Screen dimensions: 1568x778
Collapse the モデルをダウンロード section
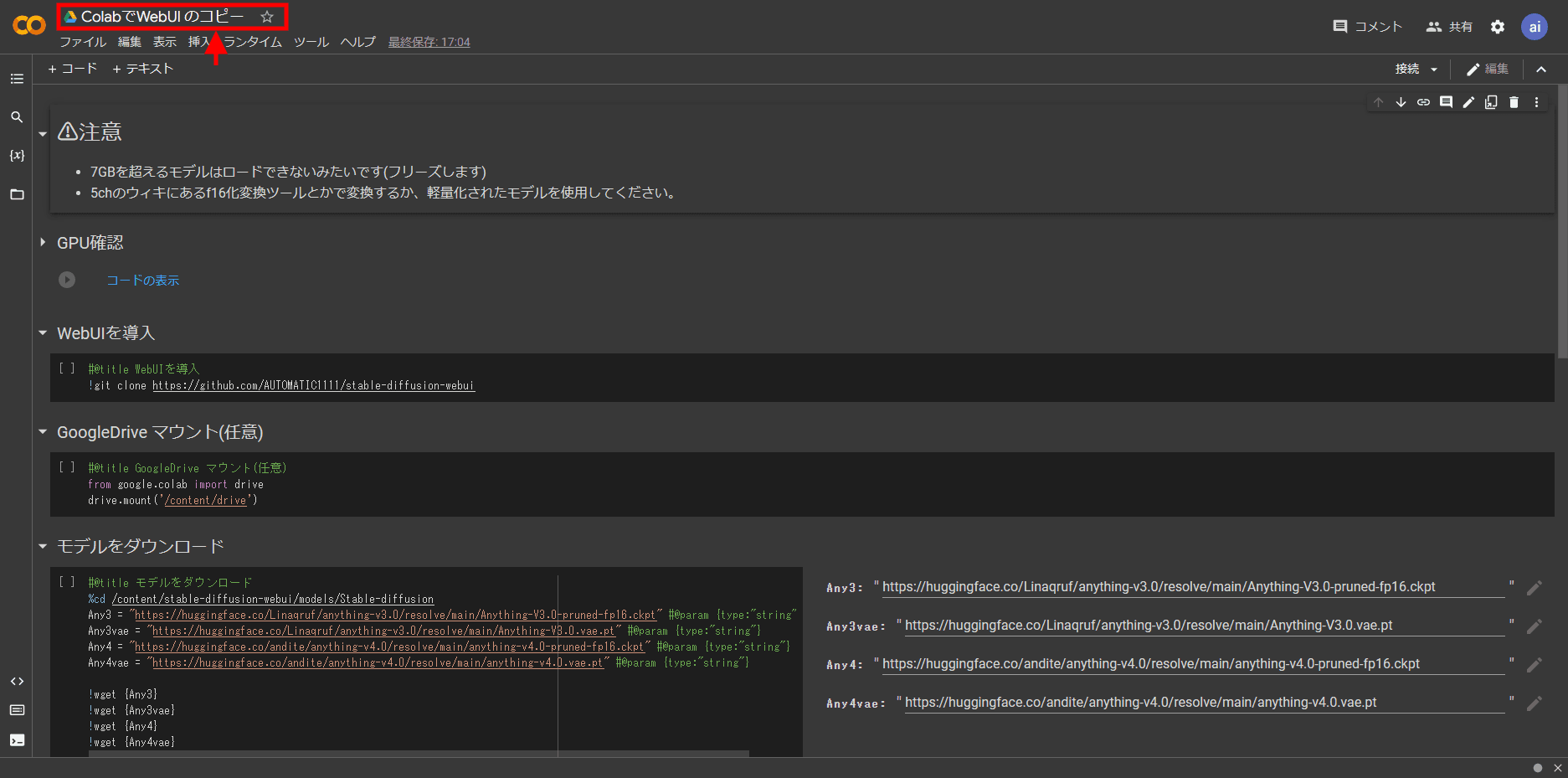(x=43, y=547)
